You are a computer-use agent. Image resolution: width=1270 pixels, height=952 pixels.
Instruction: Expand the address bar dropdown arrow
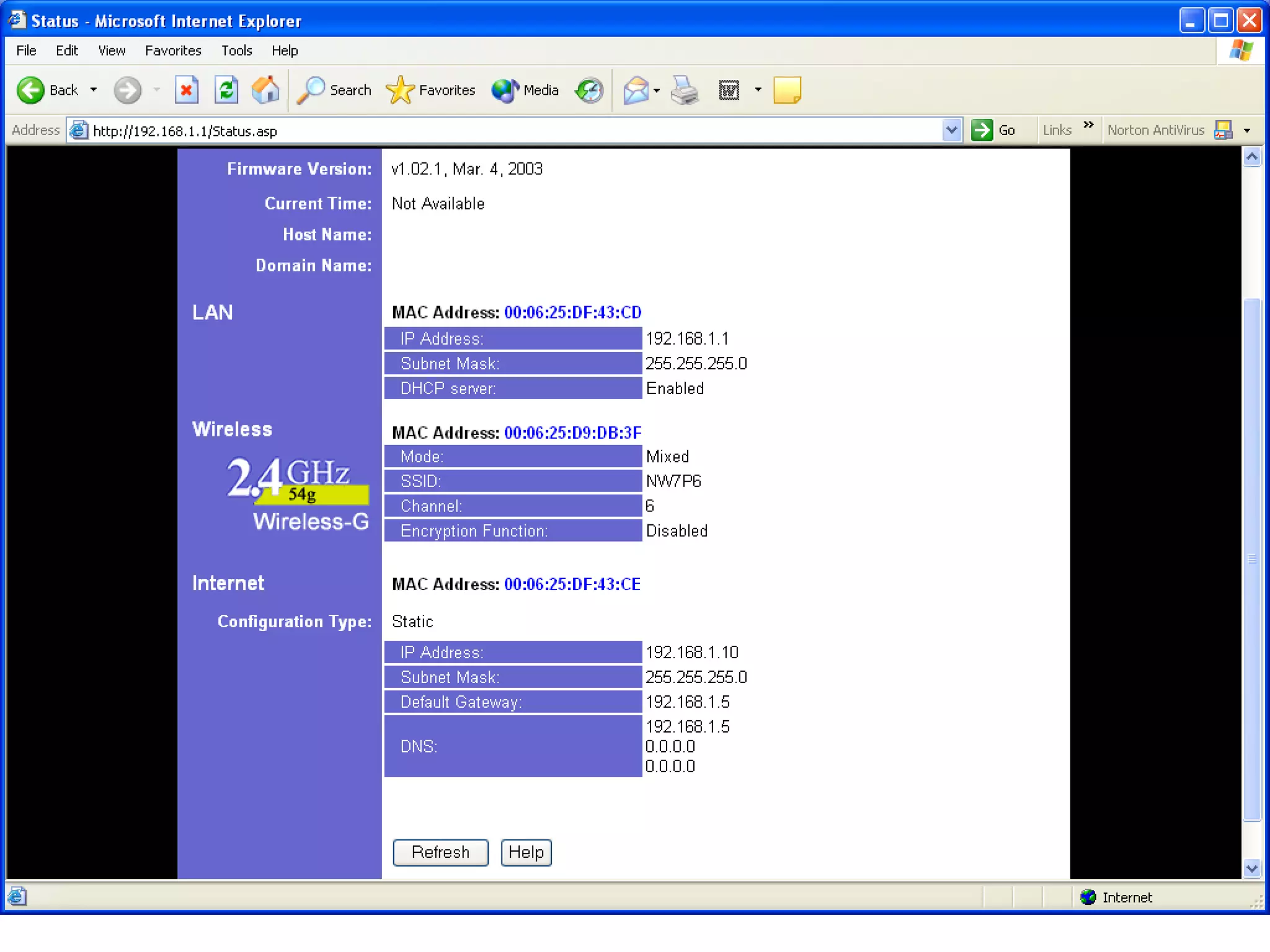(951, 130)
